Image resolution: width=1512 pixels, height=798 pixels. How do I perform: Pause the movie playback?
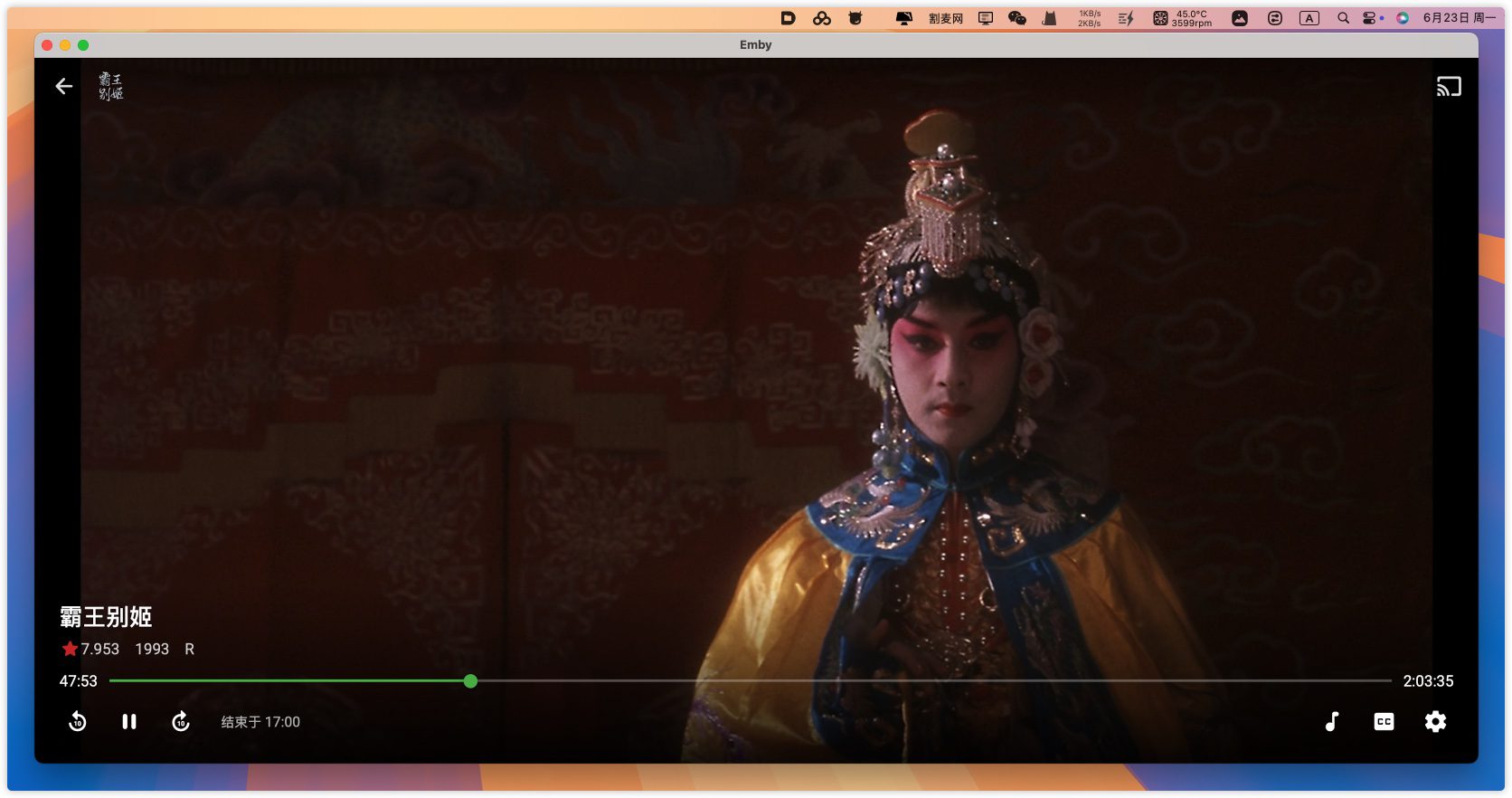(129, 721)
